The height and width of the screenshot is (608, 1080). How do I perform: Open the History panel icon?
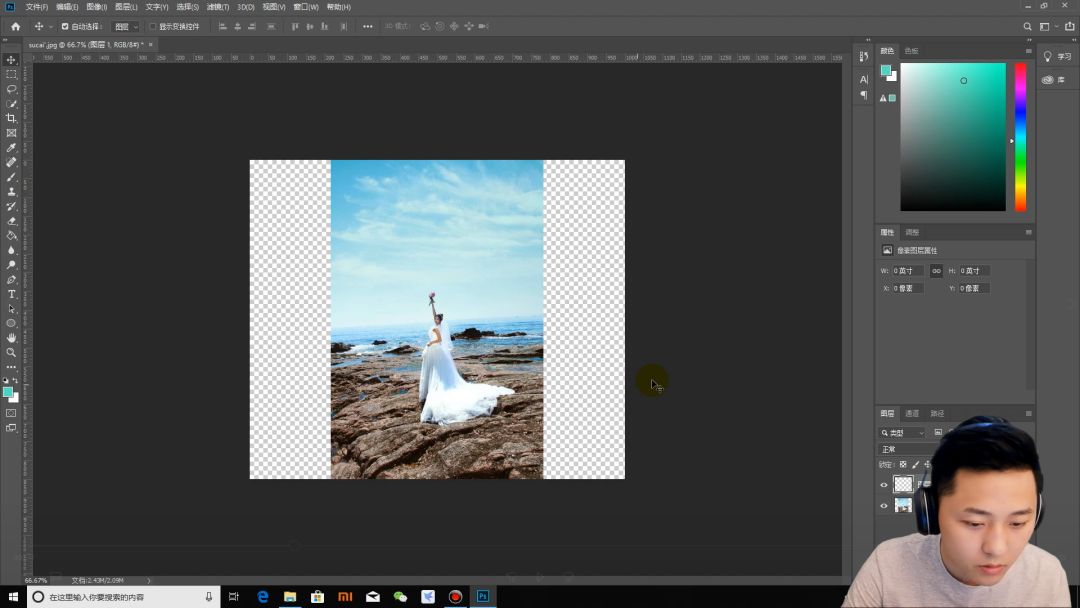[x=864, y=56]
